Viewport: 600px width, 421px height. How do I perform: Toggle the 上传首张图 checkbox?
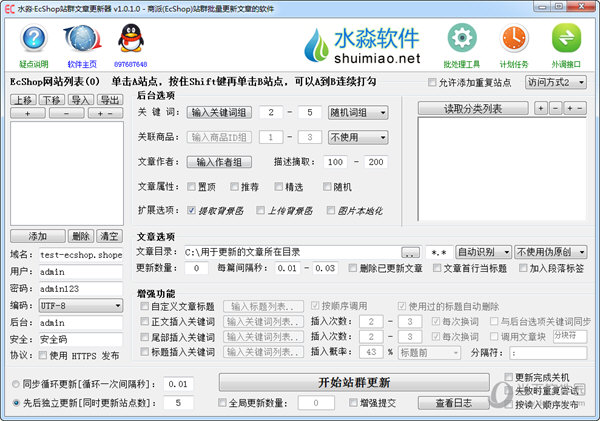(260, 210)
